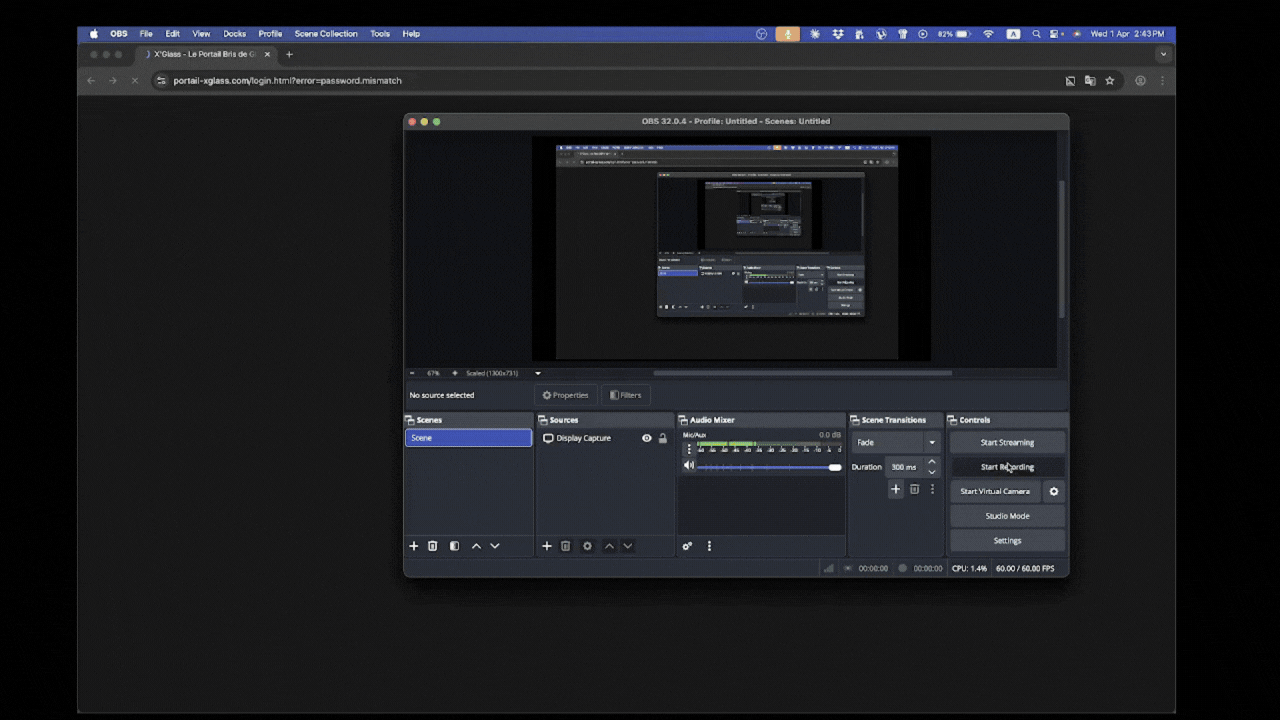Expand the preview scaling dropdown arrow
Image resolution: width=1280 pixels, height=720 pixels.
[x=538, y=373]
